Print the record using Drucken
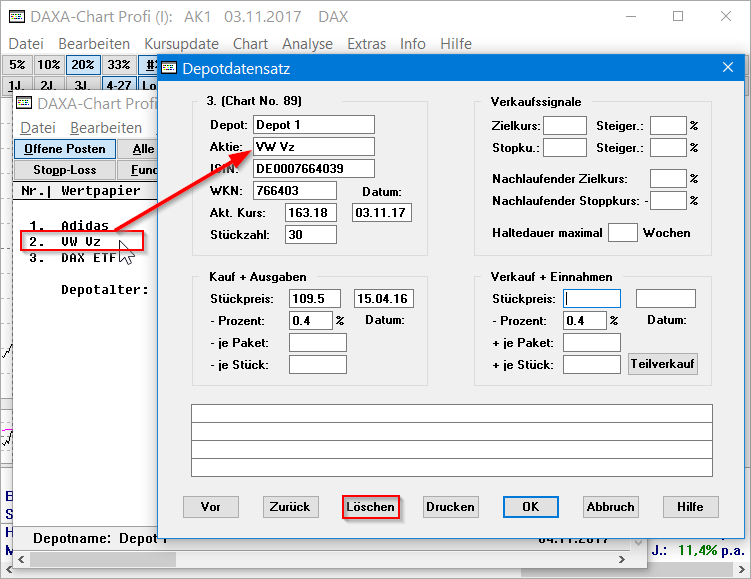 tap(450, 507)
